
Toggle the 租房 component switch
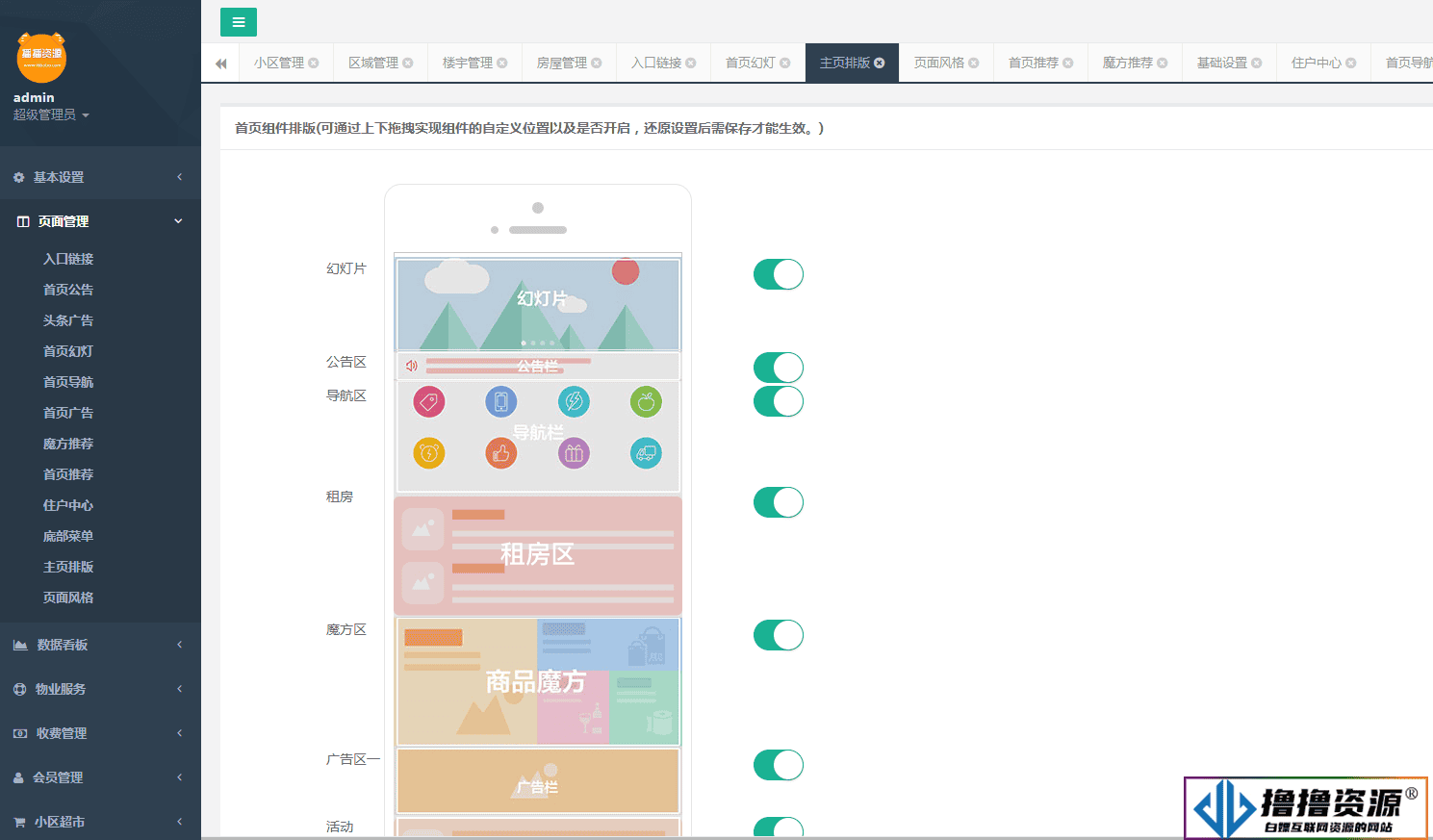pos(779,502)
